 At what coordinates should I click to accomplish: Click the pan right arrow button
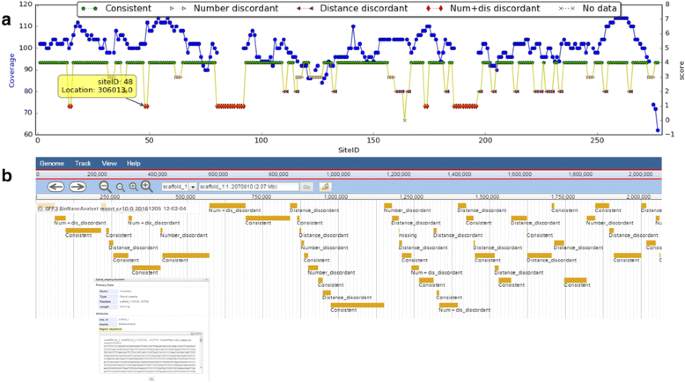coord(77,186)
